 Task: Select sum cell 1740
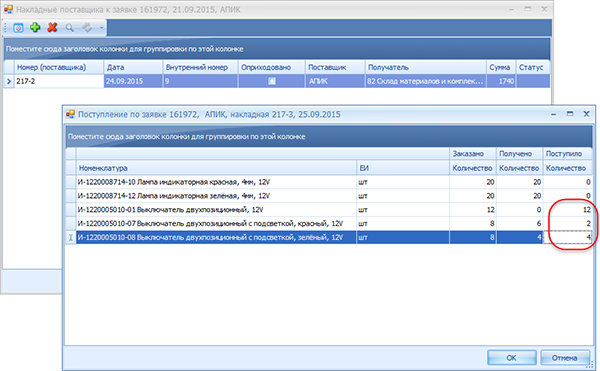pos(501,81)
